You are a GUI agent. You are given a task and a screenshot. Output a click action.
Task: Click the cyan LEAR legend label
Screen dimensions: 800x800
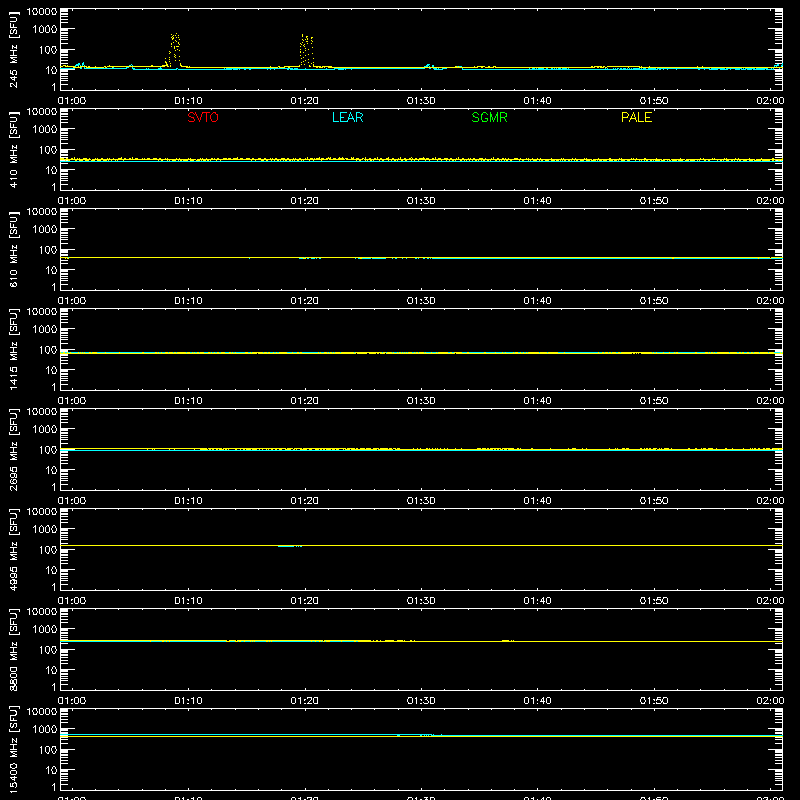pos(347,117)
